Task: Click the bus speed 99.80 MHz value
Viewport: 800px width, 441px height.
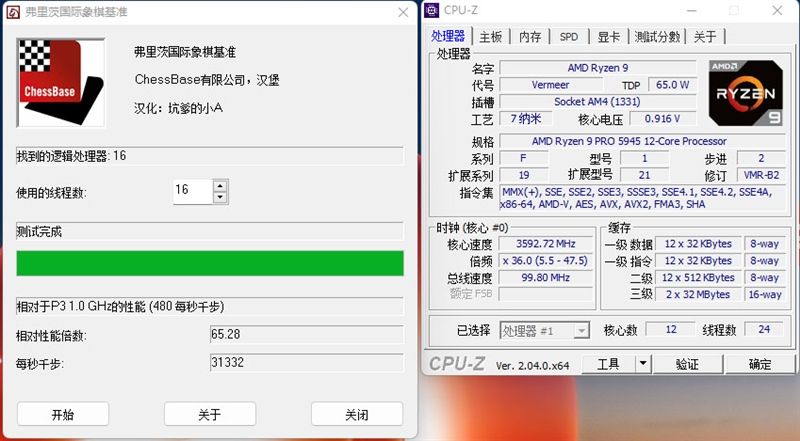Action: 545,278
